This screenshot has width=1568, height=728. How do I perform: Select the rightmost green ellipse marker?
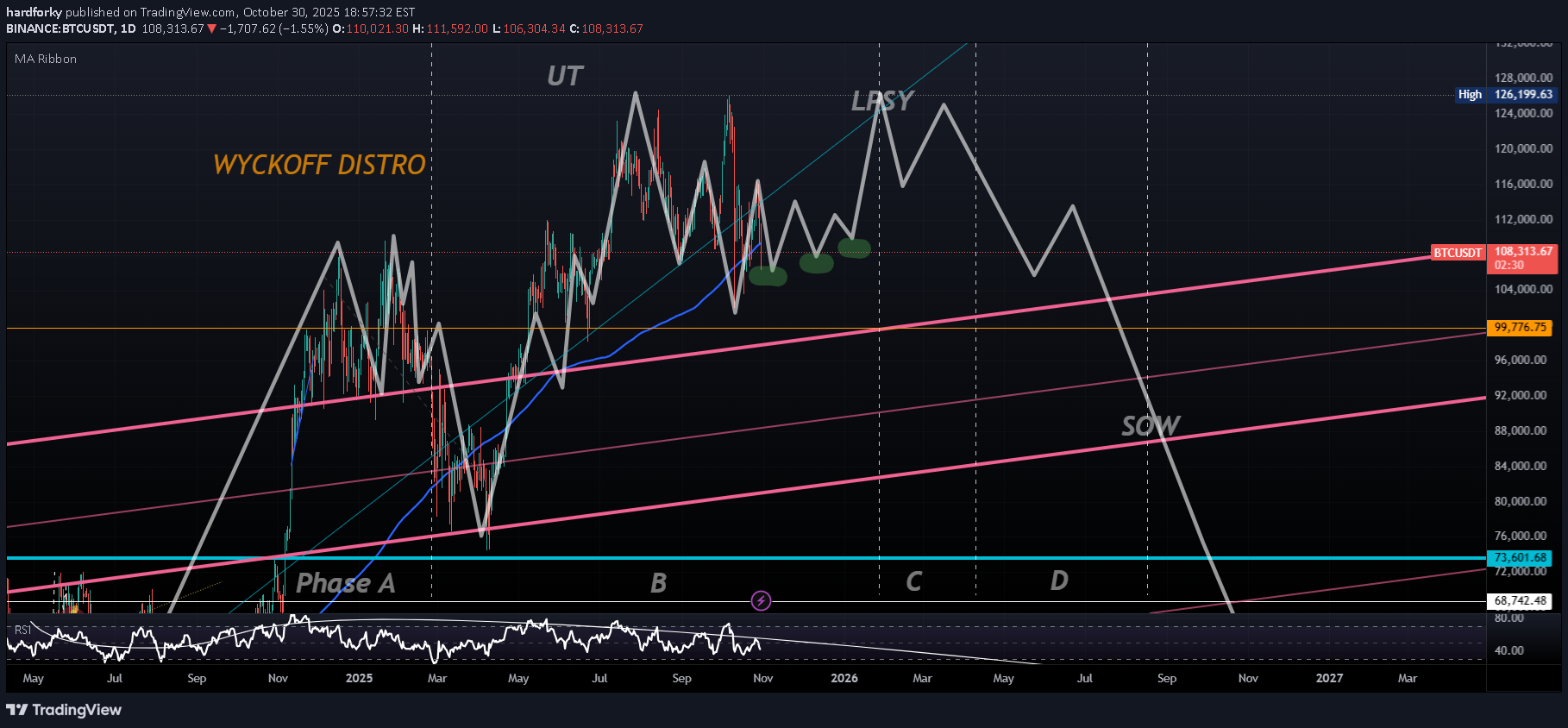pos(854,248)
